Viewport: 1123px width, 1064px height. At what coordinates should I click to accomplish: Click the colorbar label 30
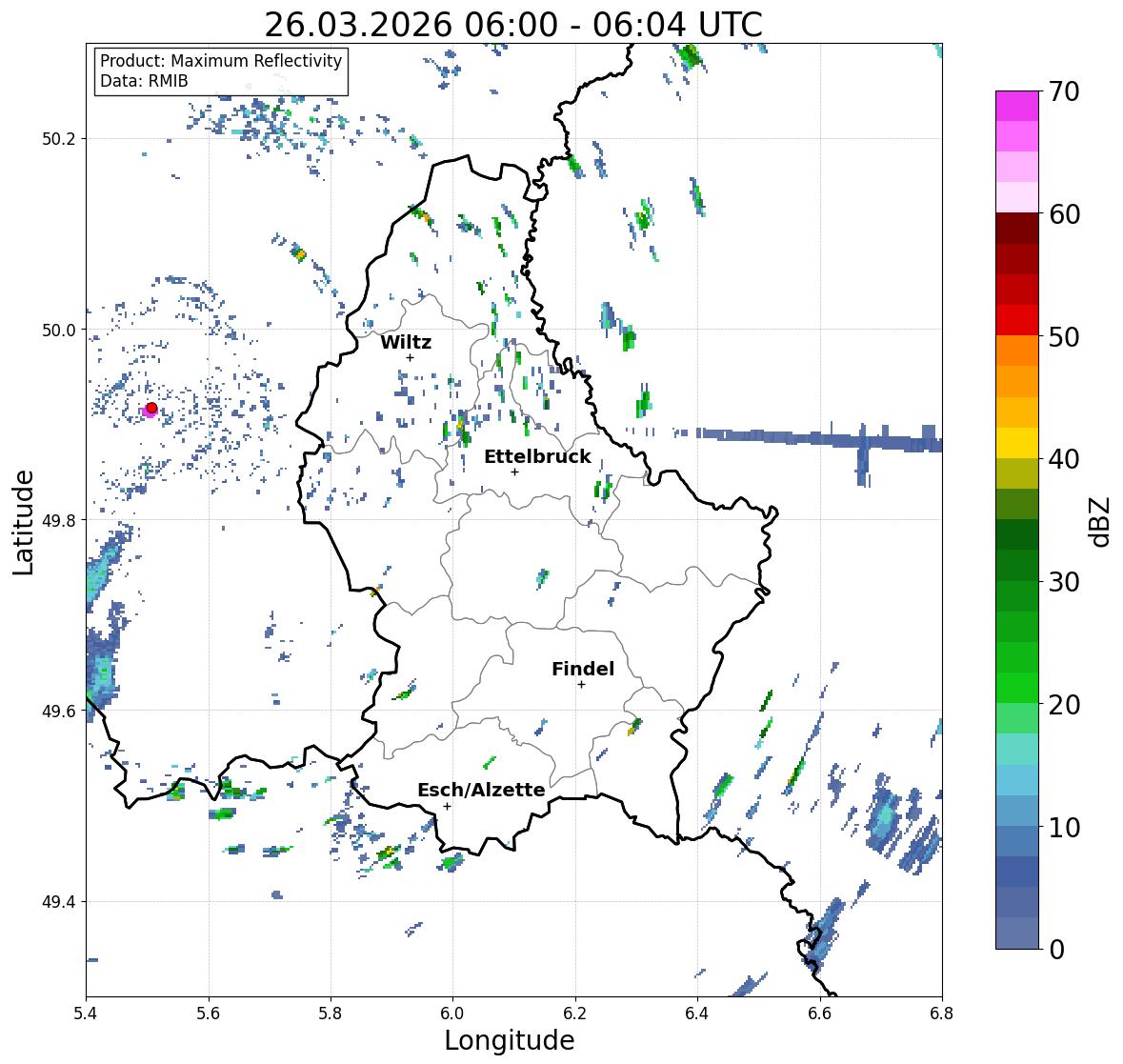[1064, 582]
